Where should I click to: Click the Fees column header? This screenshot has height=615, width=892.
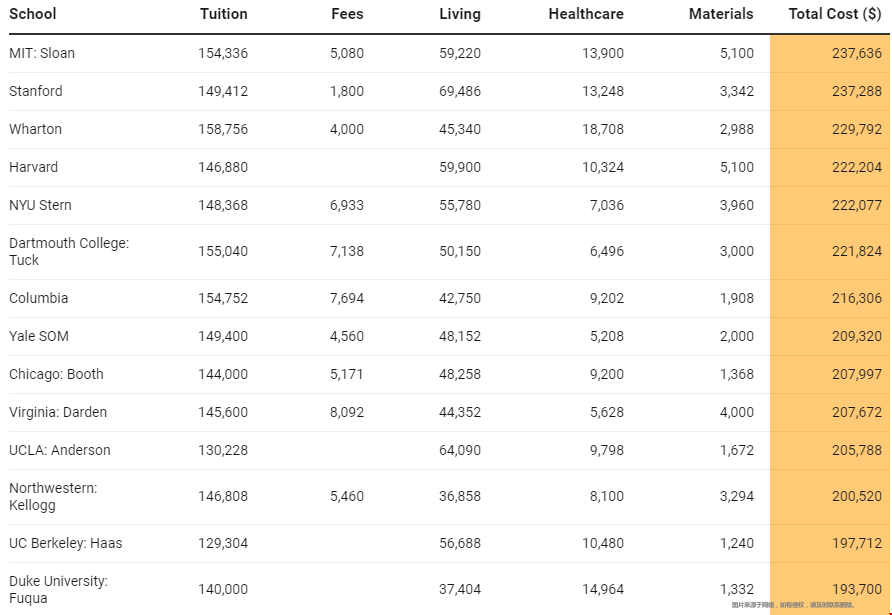click(x=347, y=14)
